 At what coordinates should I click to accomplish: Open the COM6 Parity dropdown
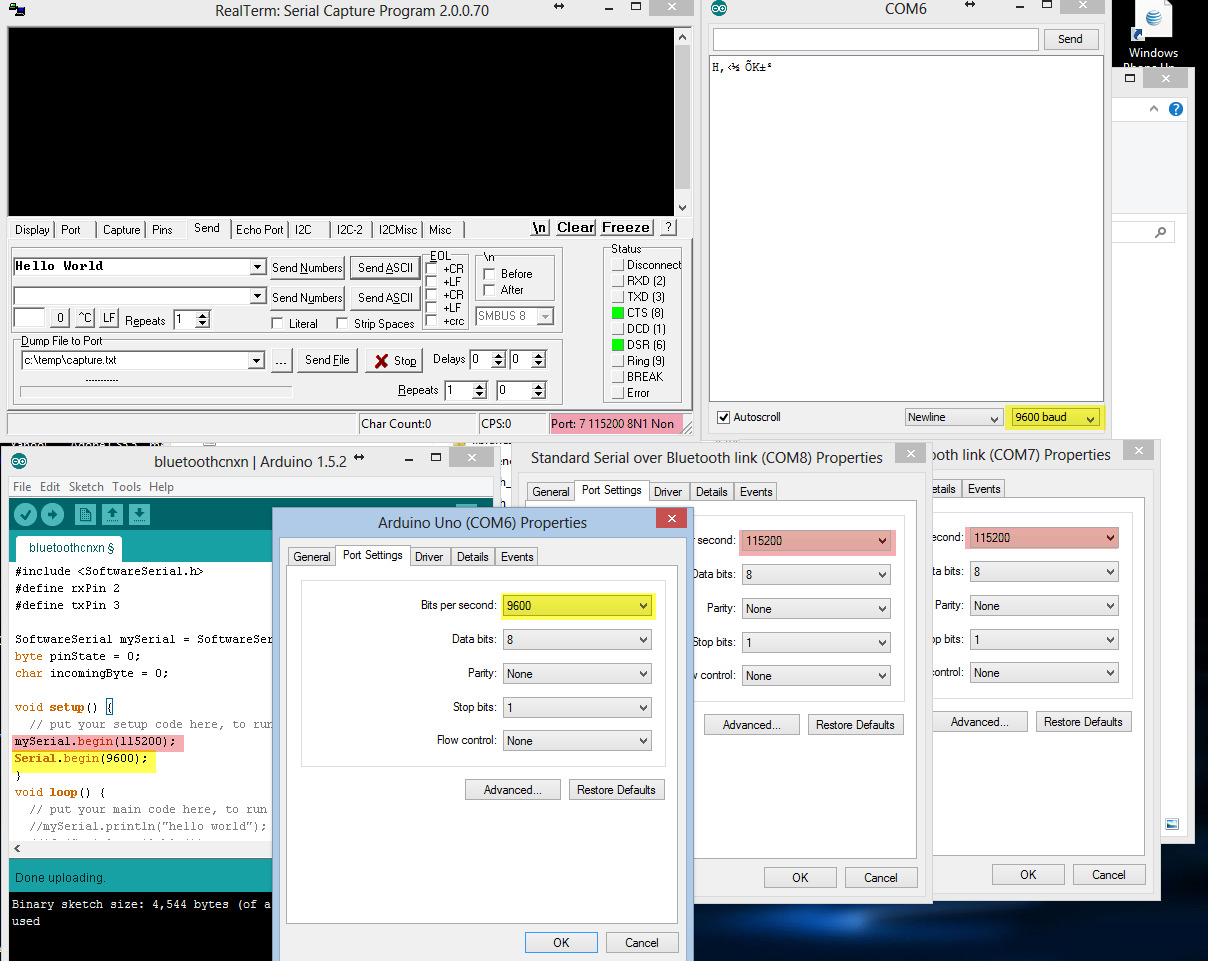(x=577, y=674)
